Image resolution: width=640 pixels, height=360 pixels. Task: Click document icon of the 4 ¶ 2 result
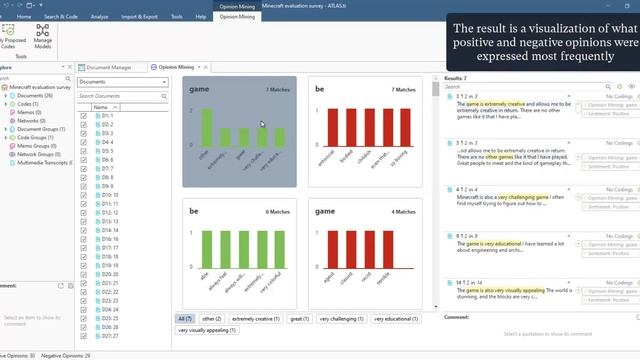coord(450,189)
